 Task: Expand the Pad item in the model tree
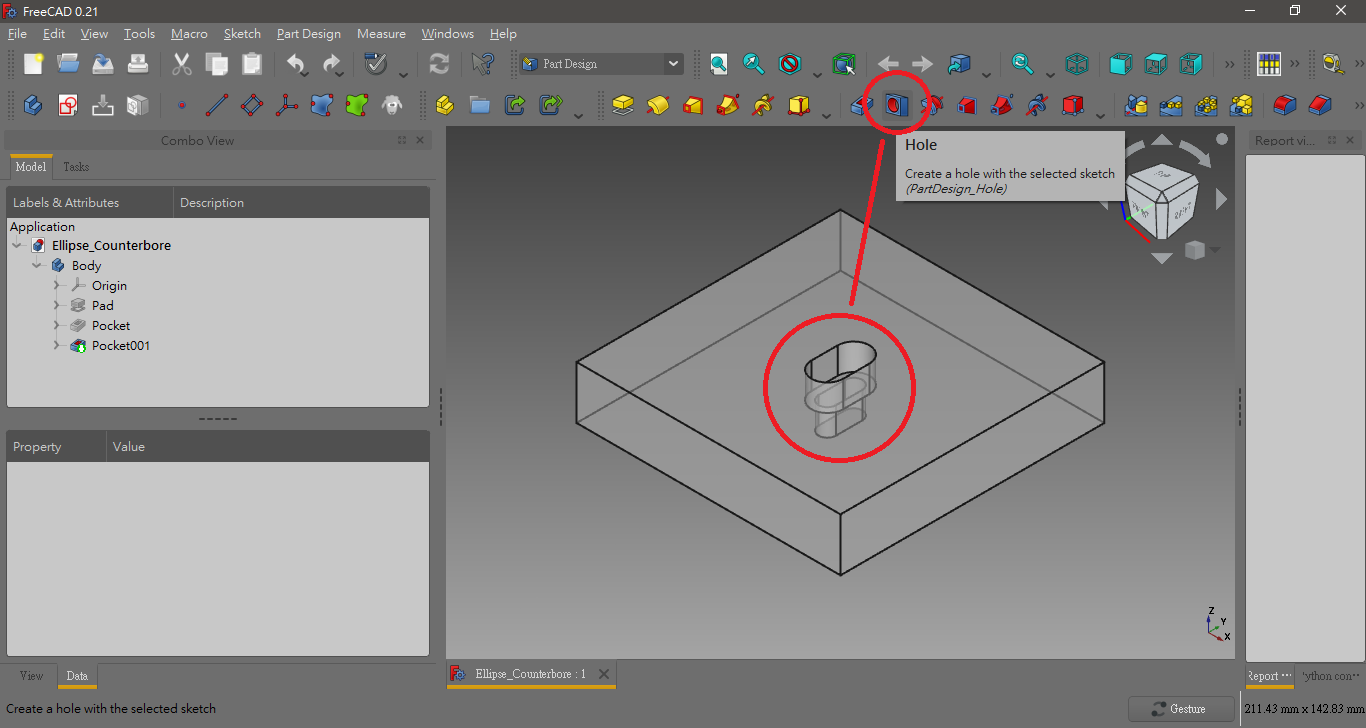(x=58, y=305)
